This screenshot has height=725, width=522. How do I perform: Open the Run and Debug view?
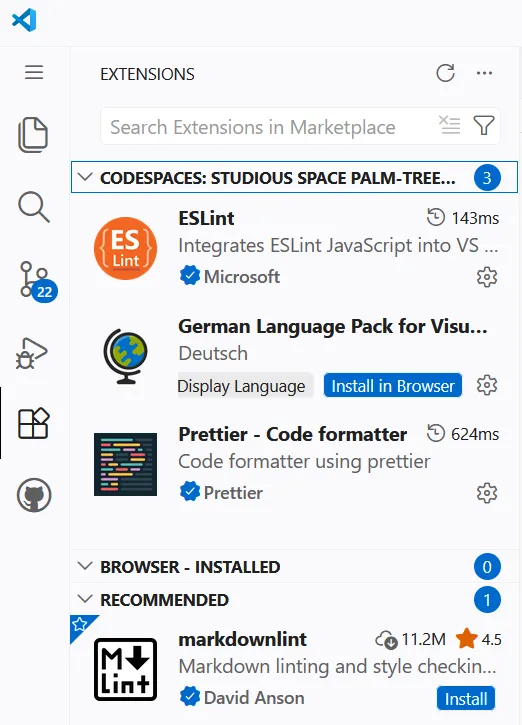point(31,354)
